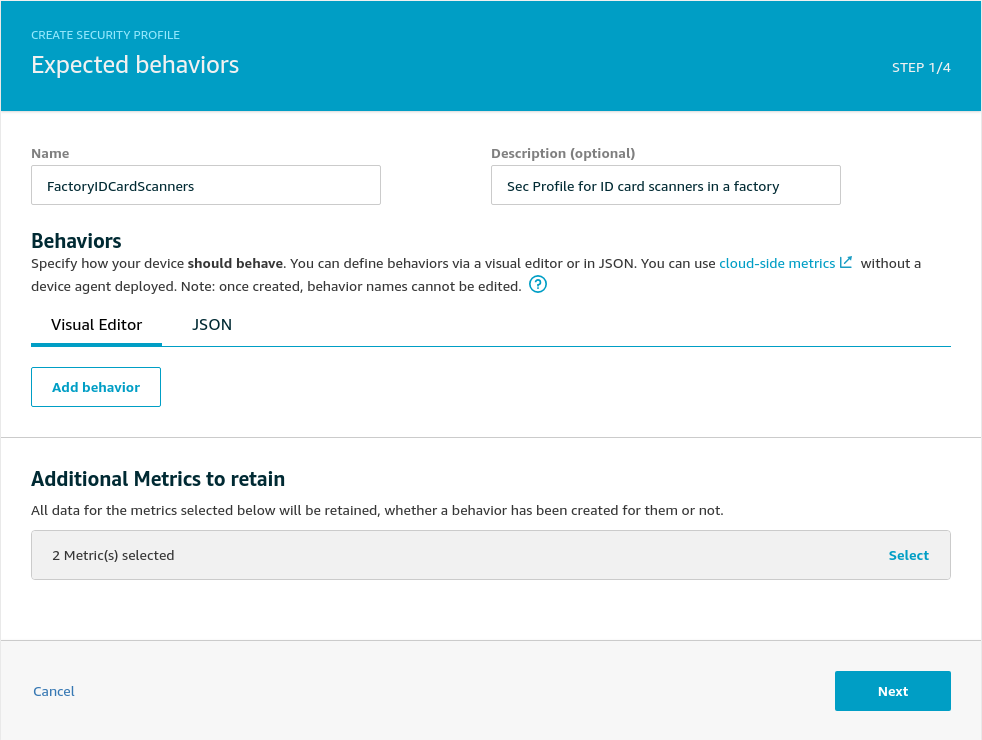Click the Next button

(x=892, y=691)
